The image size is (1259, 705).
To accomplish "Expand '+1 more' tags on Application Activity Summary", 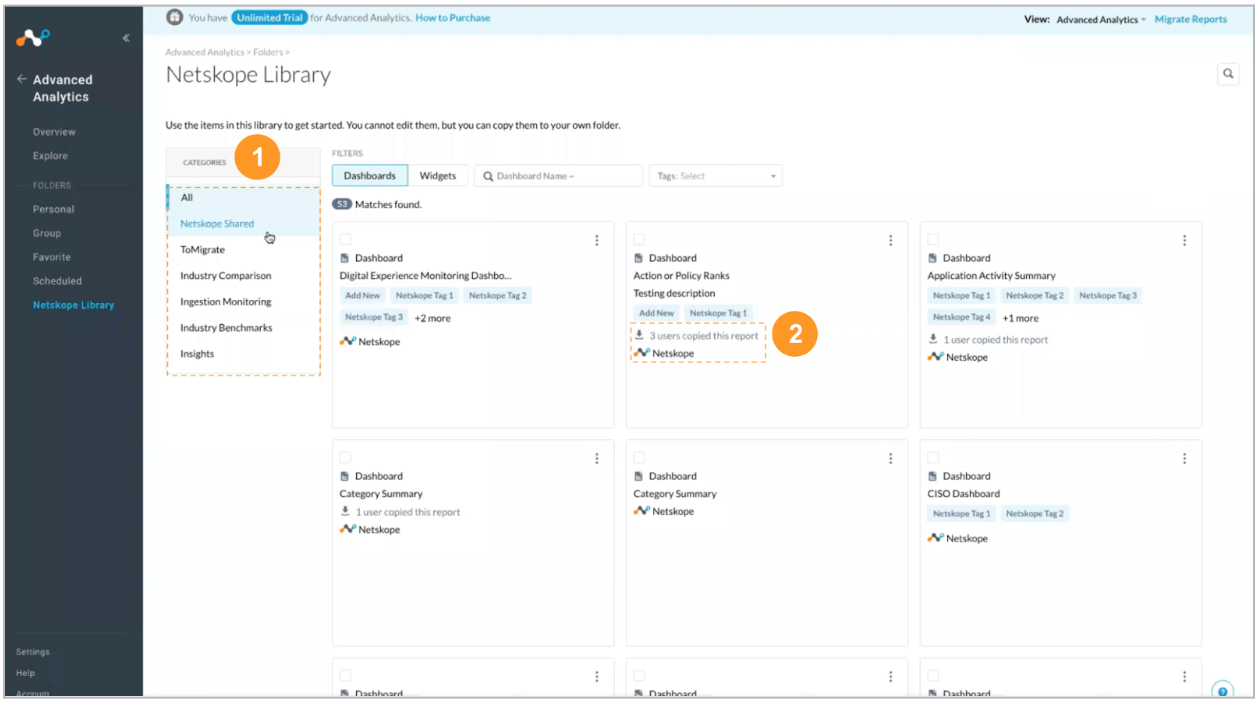I will (x=1020, y=318).
